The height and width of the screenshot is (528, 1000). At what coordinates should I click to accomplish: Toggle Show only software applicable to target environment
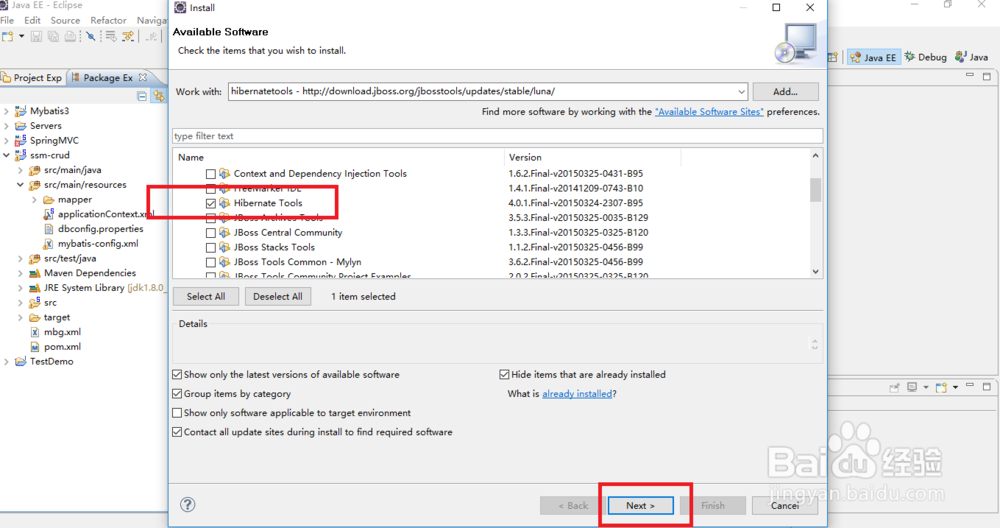(177, 413)
